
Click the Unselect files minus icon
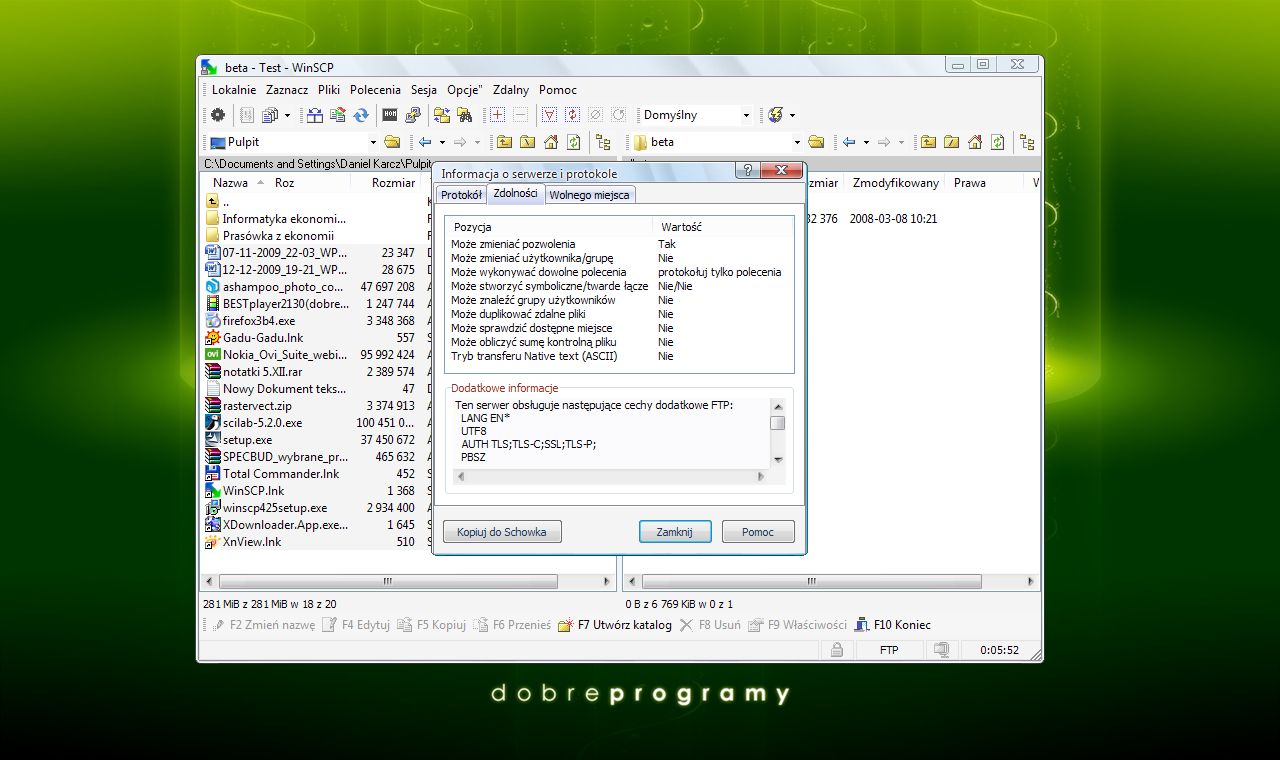click(x=520, y=115)
